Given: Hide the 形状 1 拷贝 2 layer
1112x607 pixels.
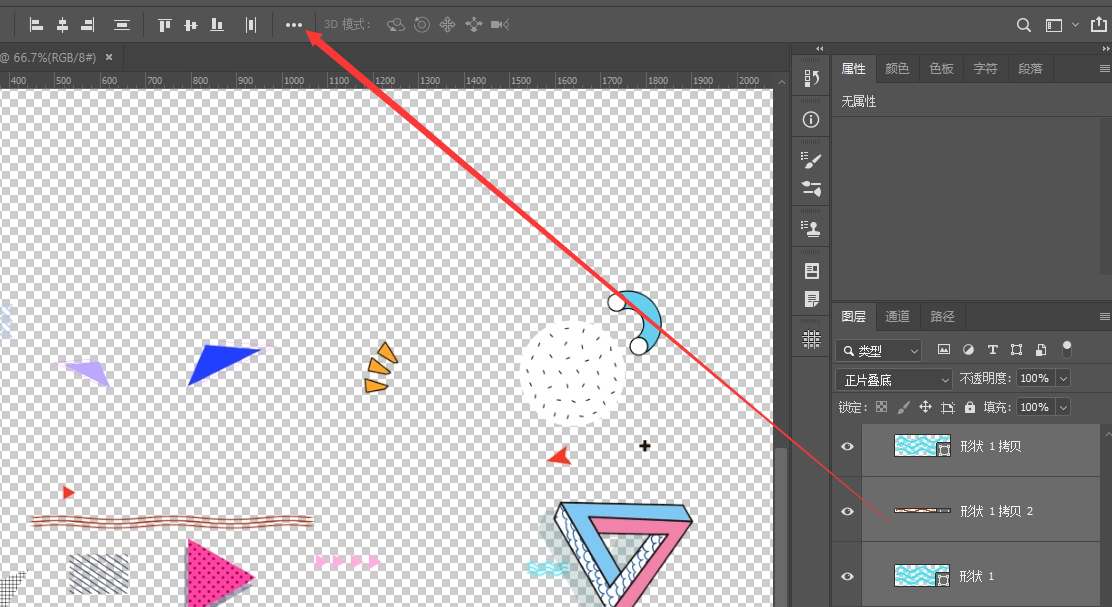Looking at the screenshot, I should pos(847,512).
